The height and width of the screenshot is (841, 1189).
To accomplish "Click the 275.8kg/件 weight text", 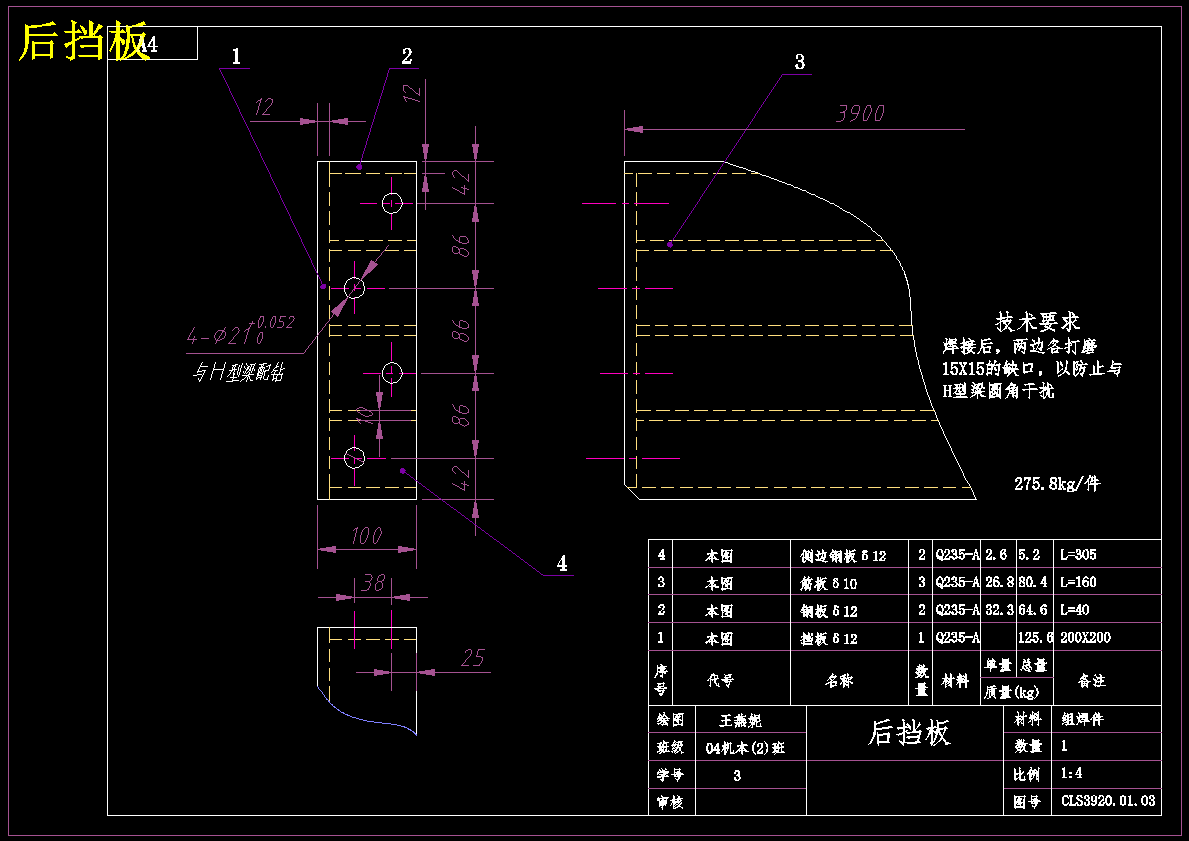I will [1057, 484].
